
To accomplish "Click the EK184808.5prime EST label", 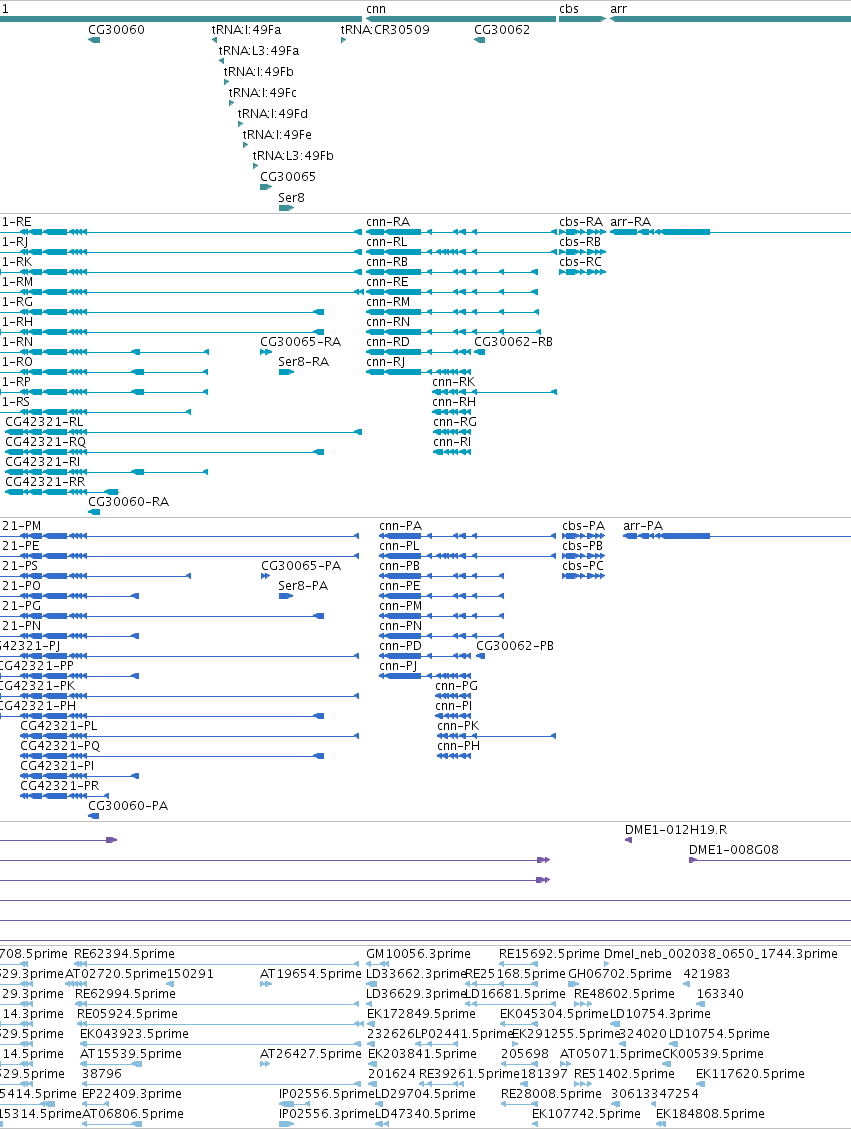I will pos(710,1114).
